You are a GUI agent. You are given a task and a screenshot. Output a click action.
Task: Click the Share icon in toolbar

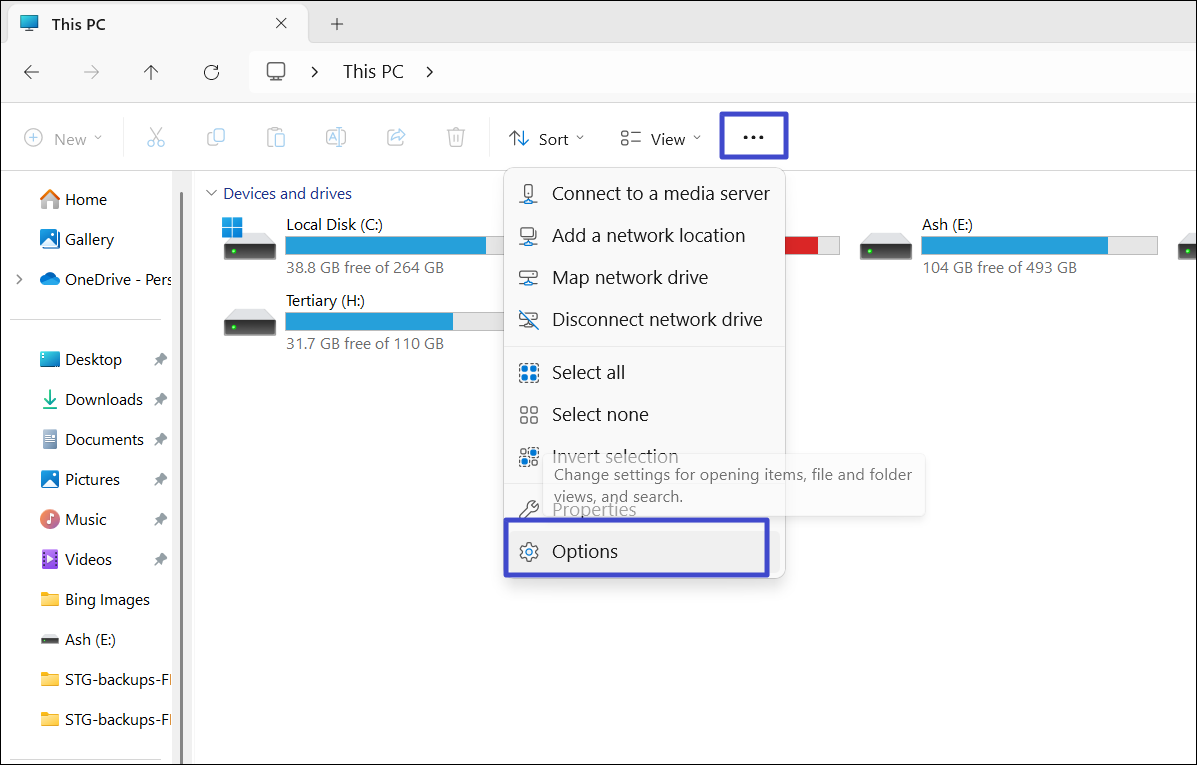tap(396, 138)
